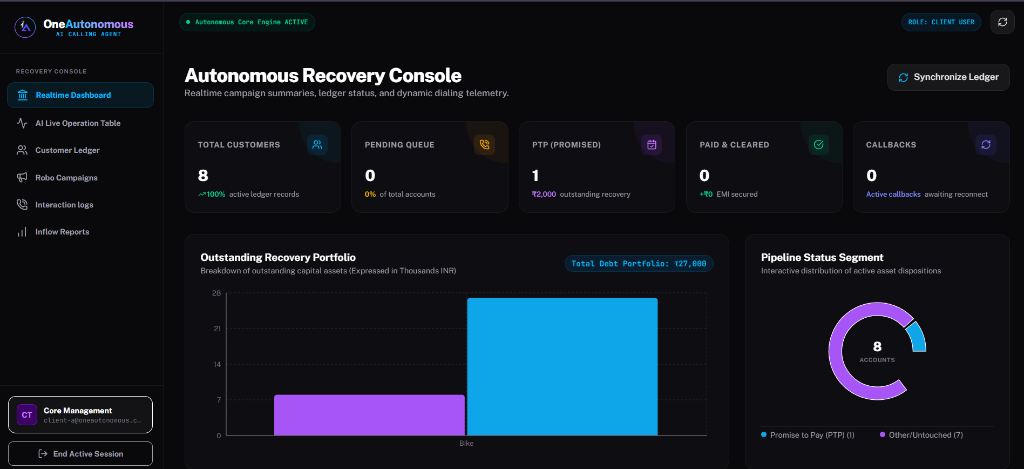Image resolution: width=1024 pixels, height=469 pixels.
Task: Go to Customer Ledger
Action: 80,150
